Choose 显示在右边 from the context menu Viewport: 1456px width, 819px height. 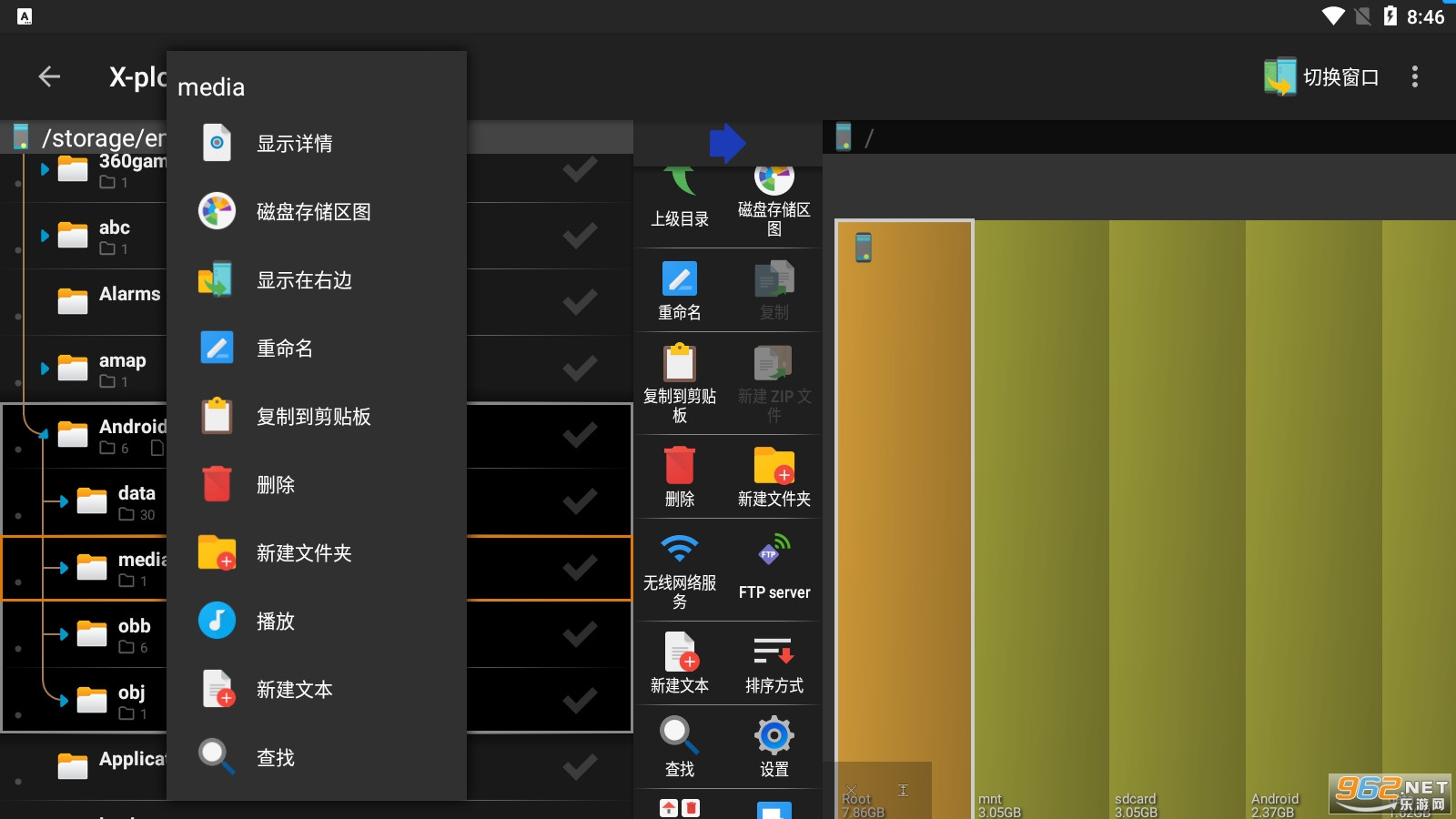(317, 280)
